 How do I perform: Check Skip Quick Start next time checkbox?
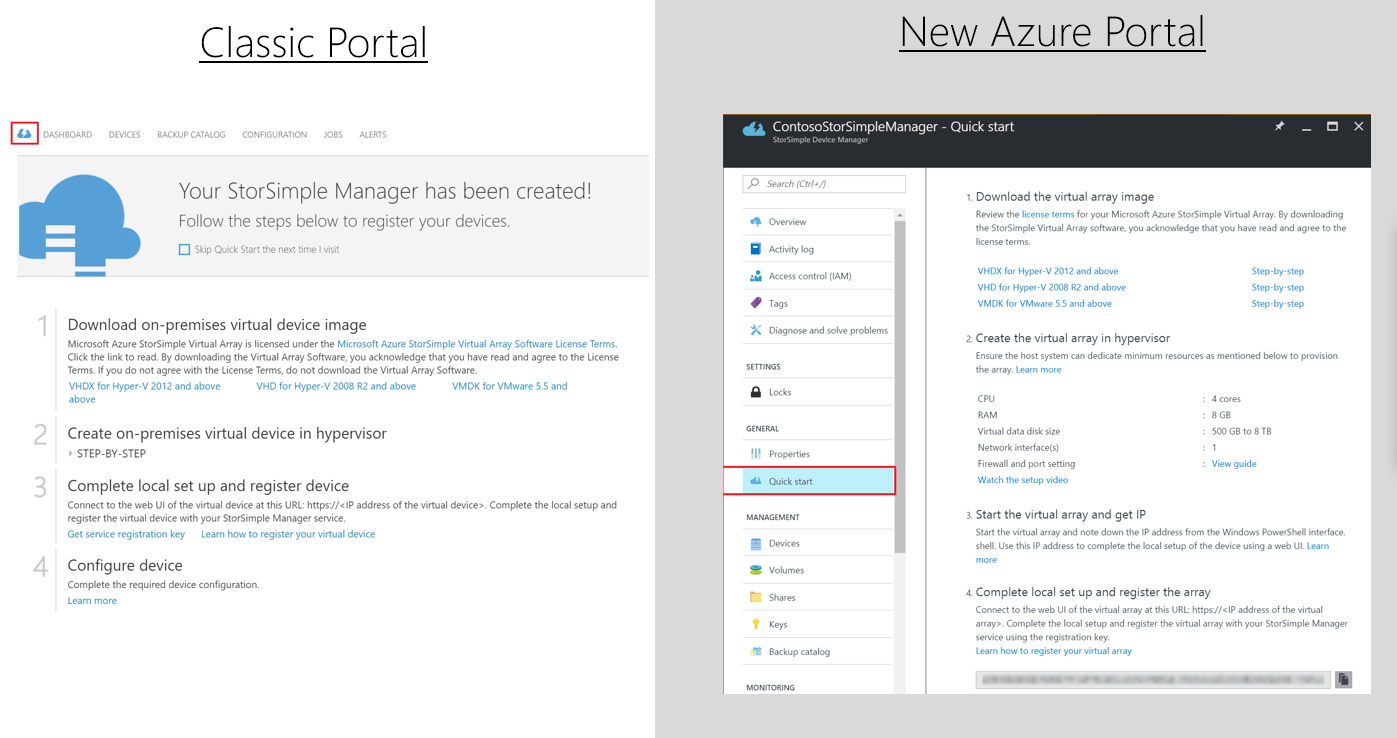pos(184,250)
